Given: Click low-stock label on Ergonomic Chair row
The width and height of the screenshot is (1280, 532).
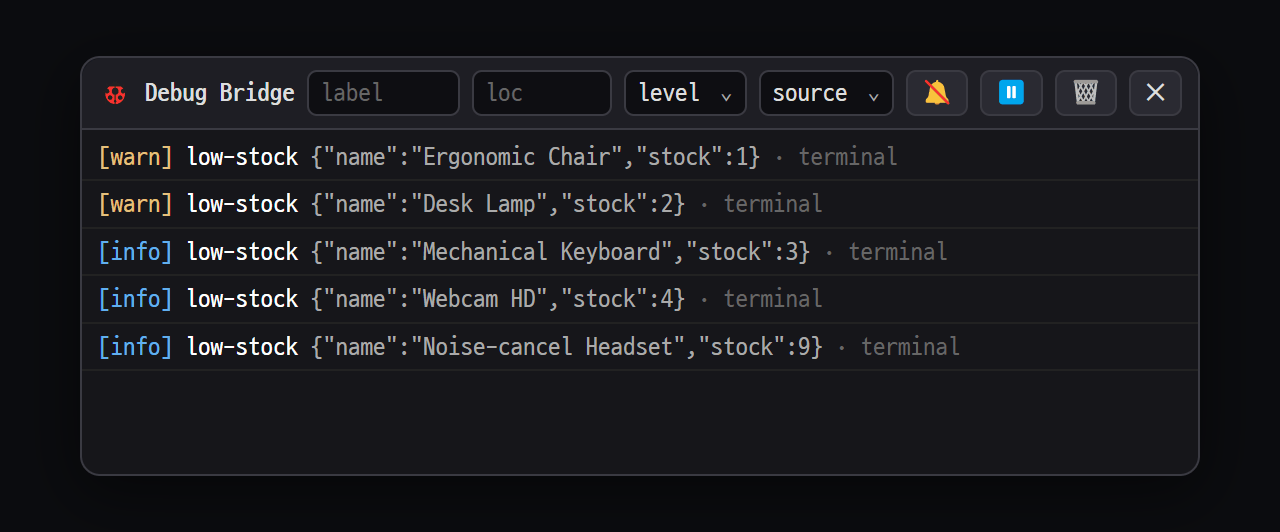Looking at the screenshot, I should click(x=243, y=157).
